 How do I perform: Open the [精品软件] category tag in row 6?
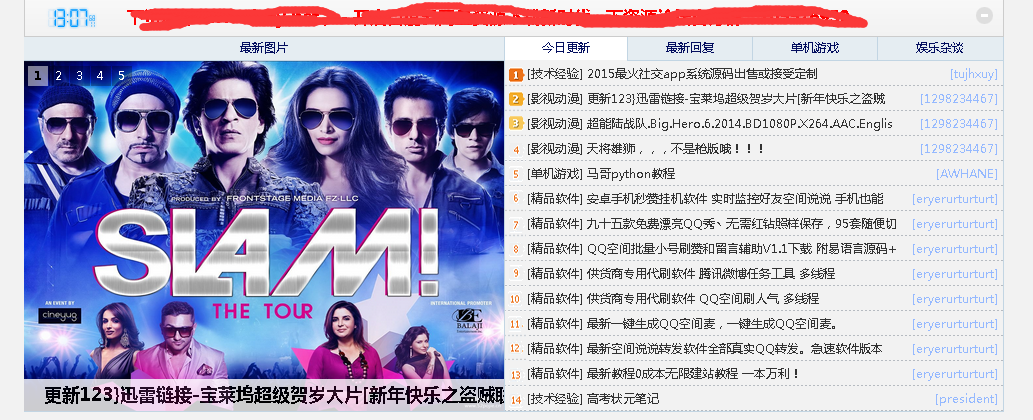[555, 199]
